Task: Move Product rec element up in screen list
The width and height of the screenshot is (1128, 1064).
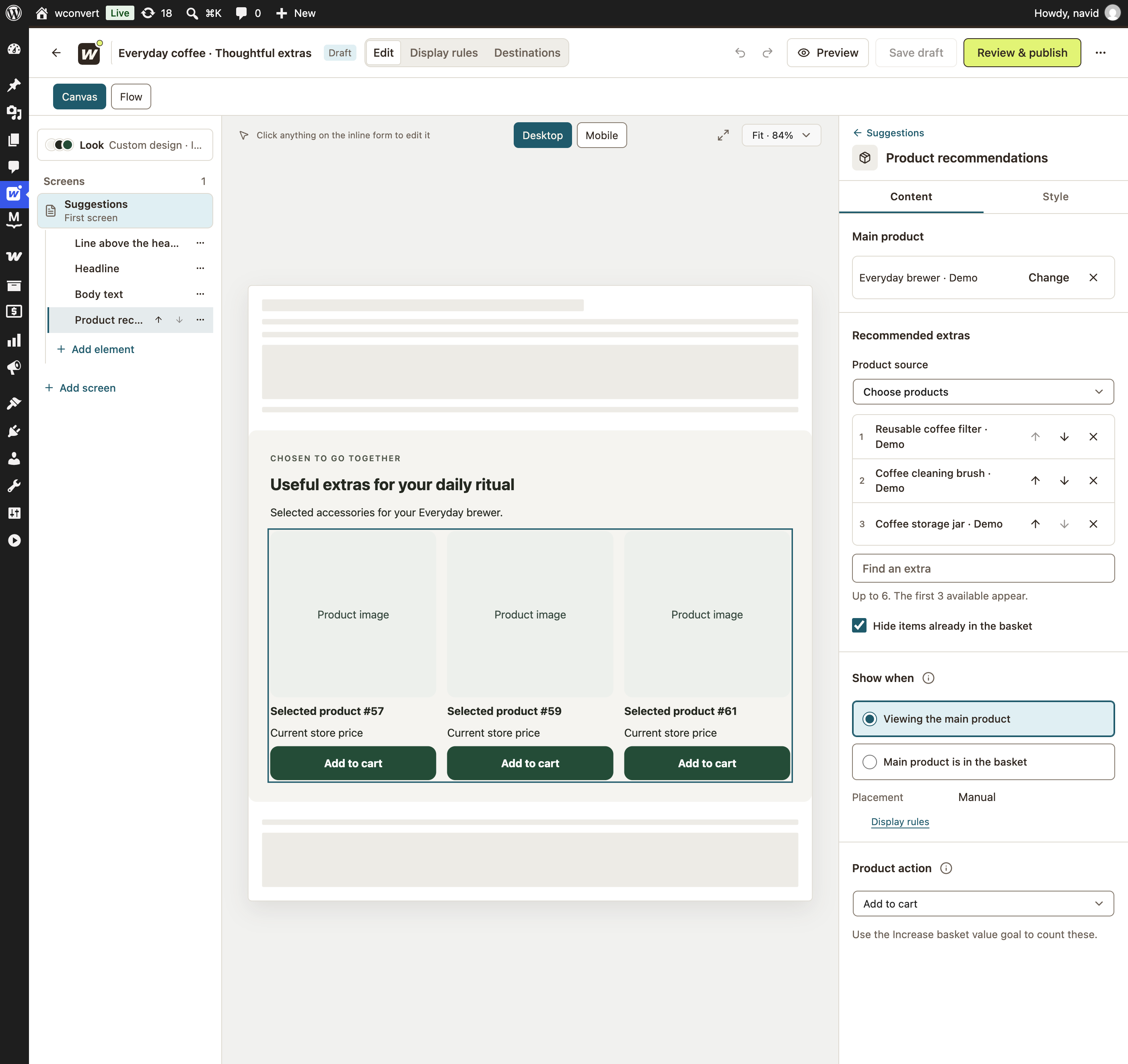Action: coord(158,320)
